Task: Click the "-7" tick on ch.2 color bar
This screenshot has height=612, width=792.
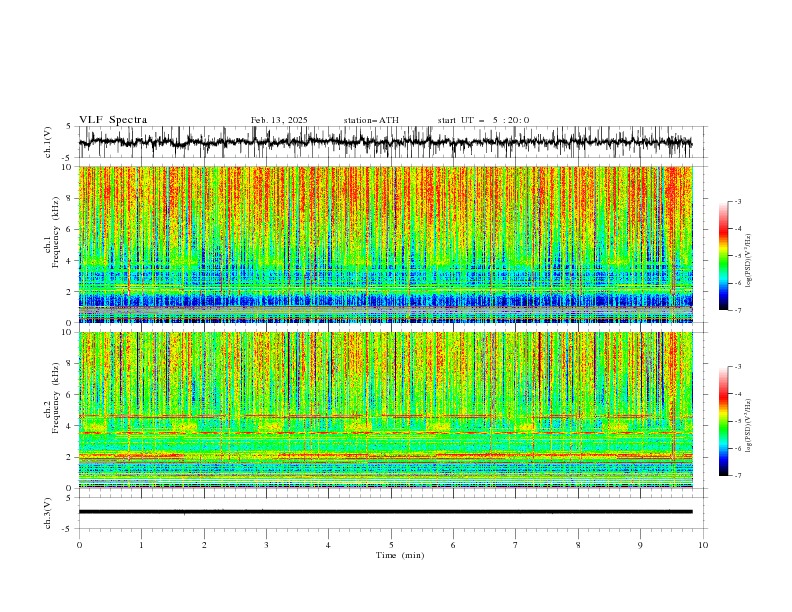Action: pos(737,476)
